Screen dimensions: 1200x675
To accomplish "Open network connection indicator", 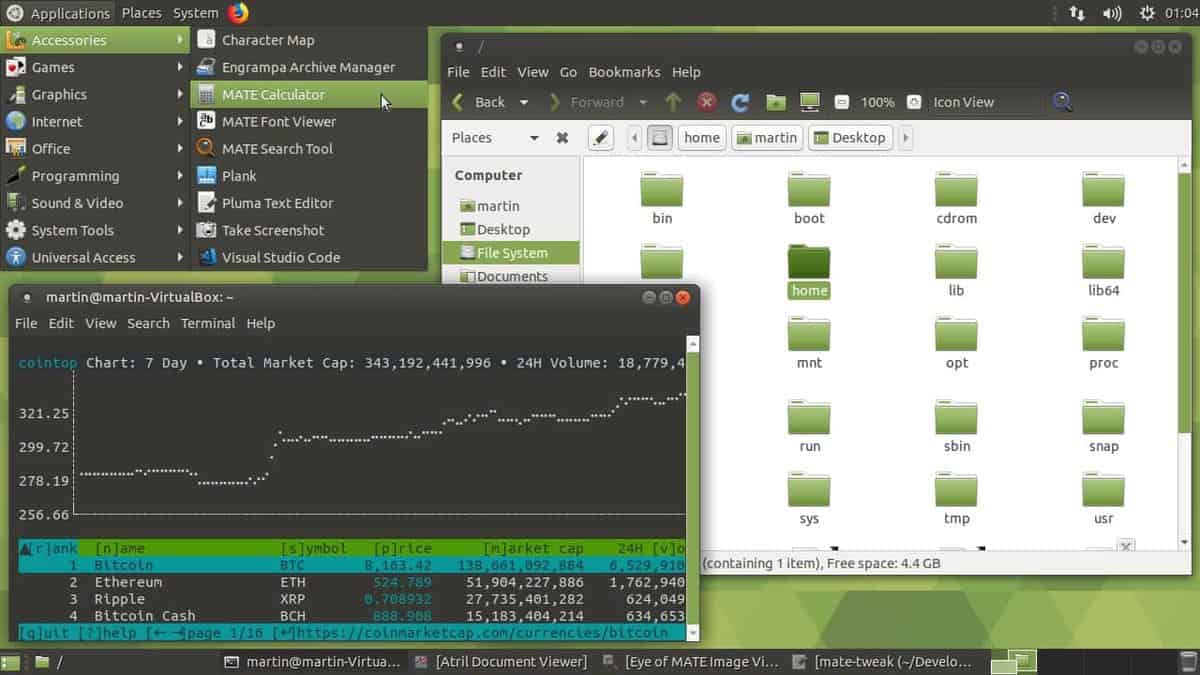I will pyautogui.click(x=1077, y=13).
